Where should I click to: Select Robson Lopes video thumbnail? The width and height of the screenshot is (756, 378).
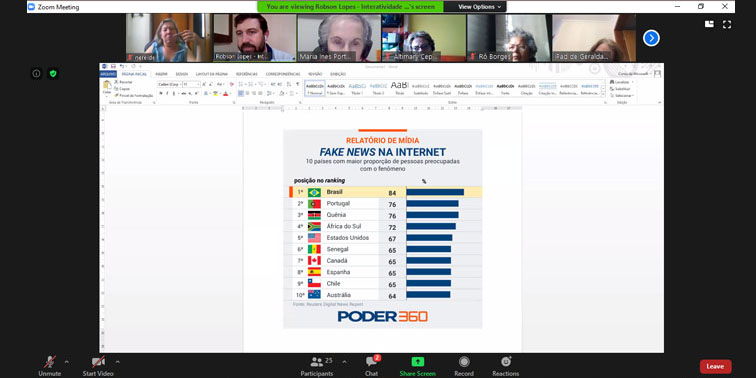coord(255,38)
